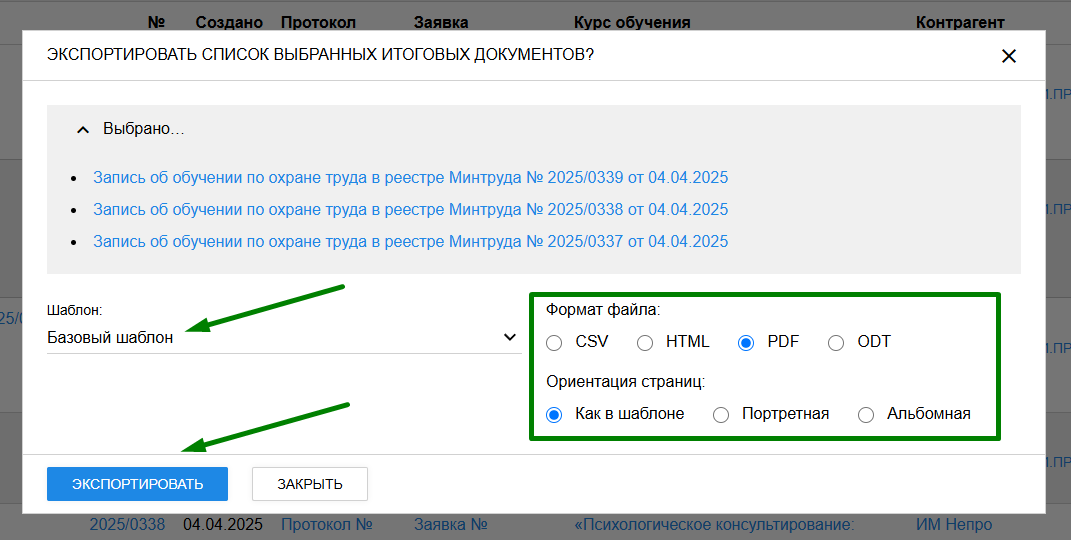Open record link № 2025/0337

point(411,242)
